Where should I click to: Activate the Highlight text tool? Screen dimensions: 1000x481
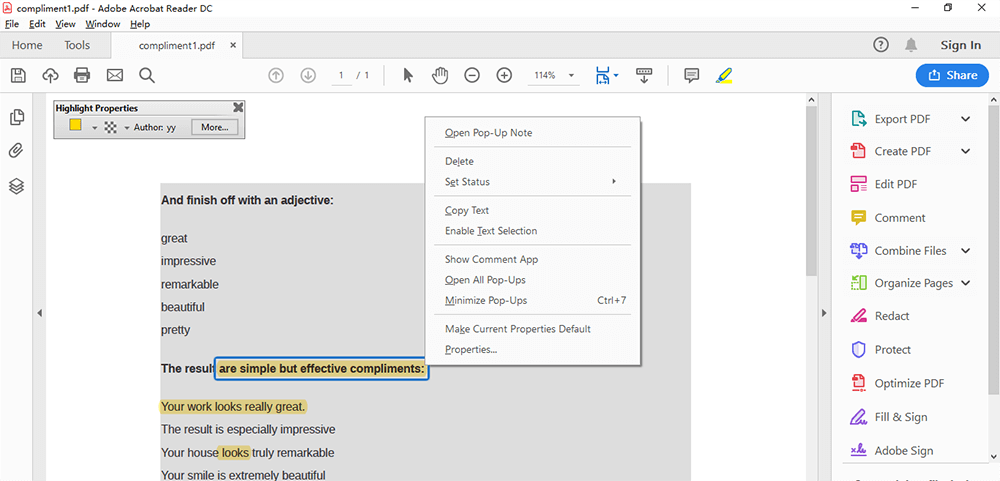click(x=724, y=75)
